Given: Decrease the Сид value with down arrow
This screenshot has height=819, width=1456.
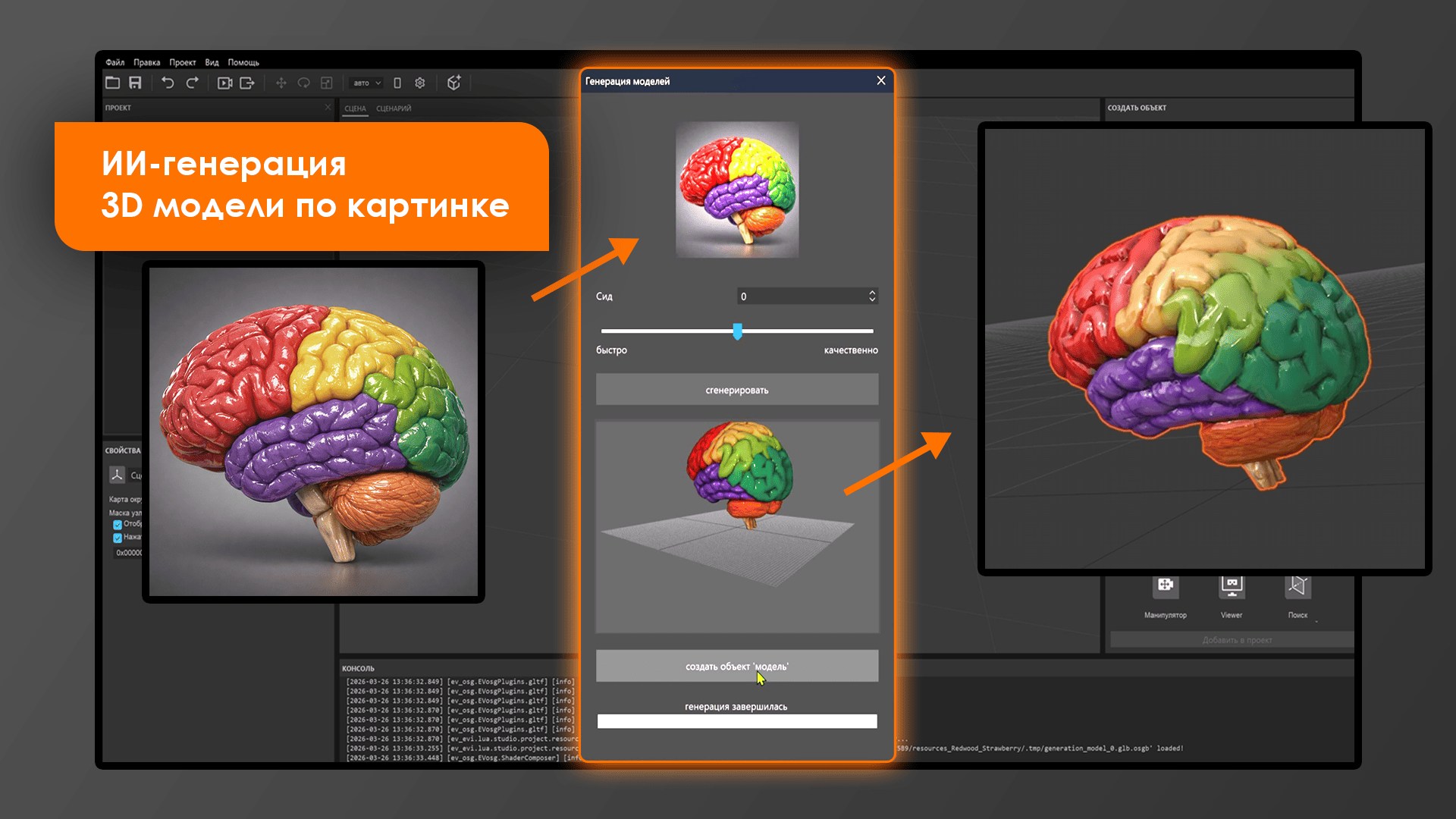Looking at the screenshot, I should click(872, 300).
